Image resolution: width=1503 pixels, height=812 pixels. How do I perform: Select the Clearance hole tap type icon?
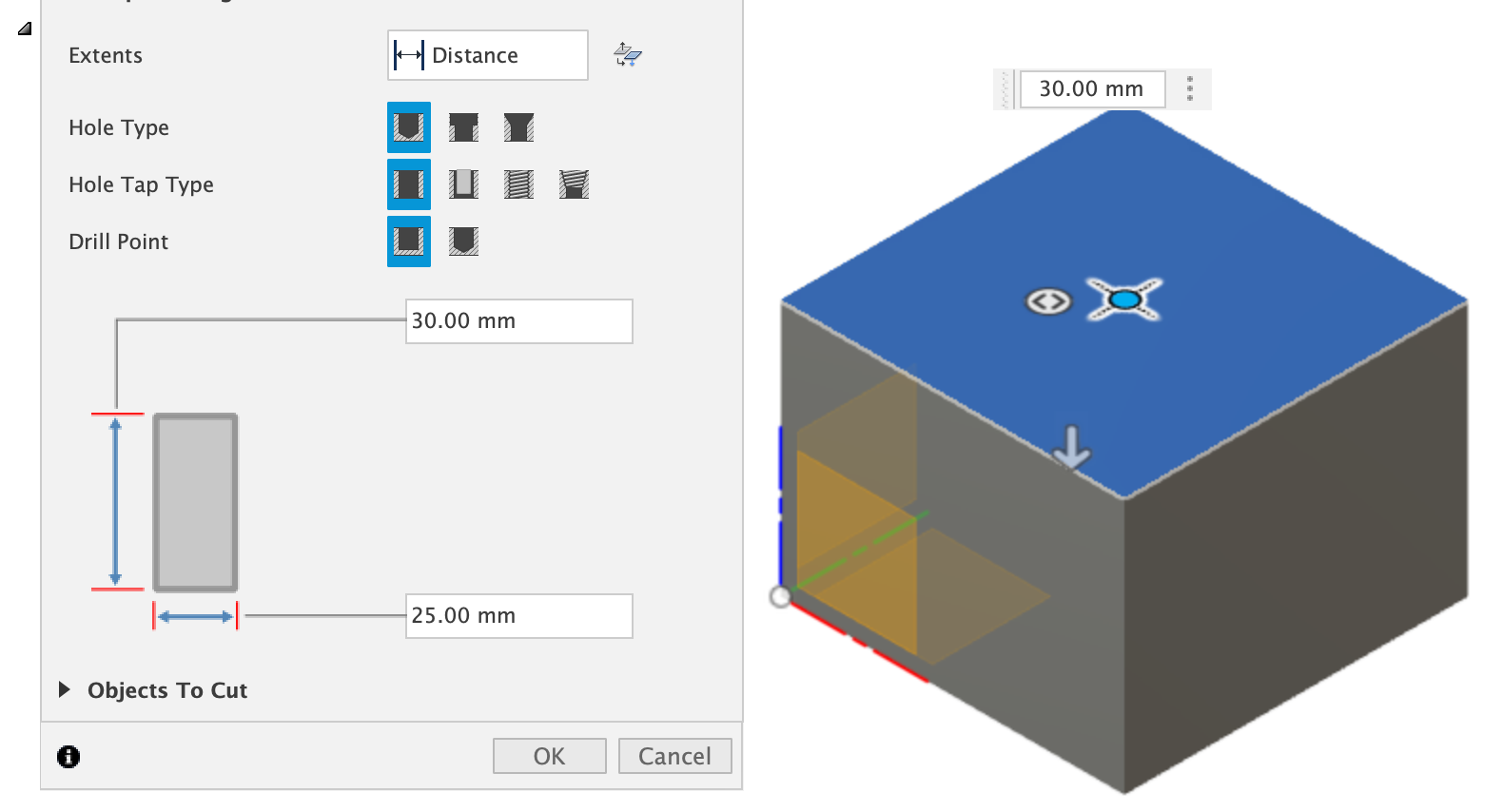pos(463,184)
